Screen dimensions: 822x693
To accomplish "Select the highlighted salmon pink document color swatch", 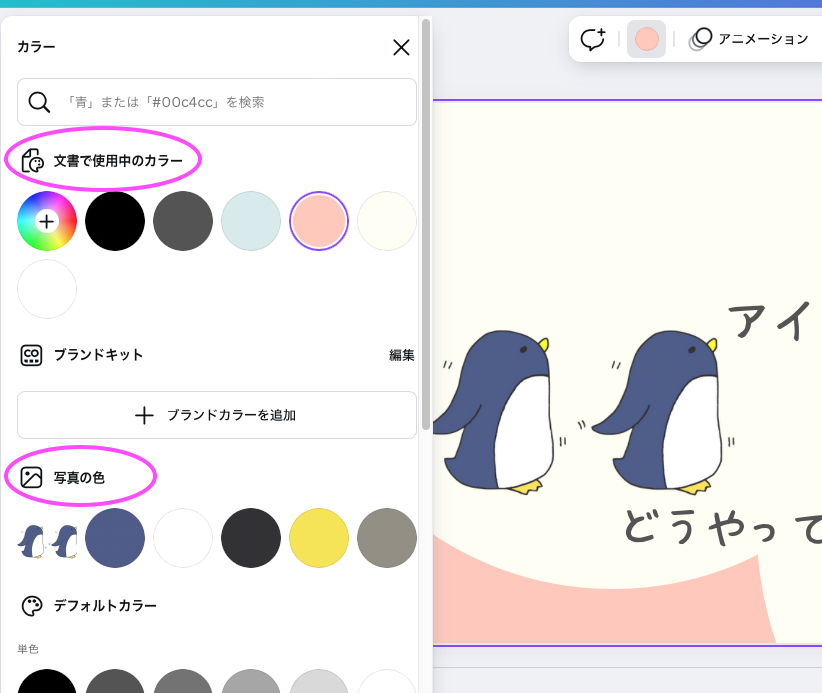I will tap(319, 221).
